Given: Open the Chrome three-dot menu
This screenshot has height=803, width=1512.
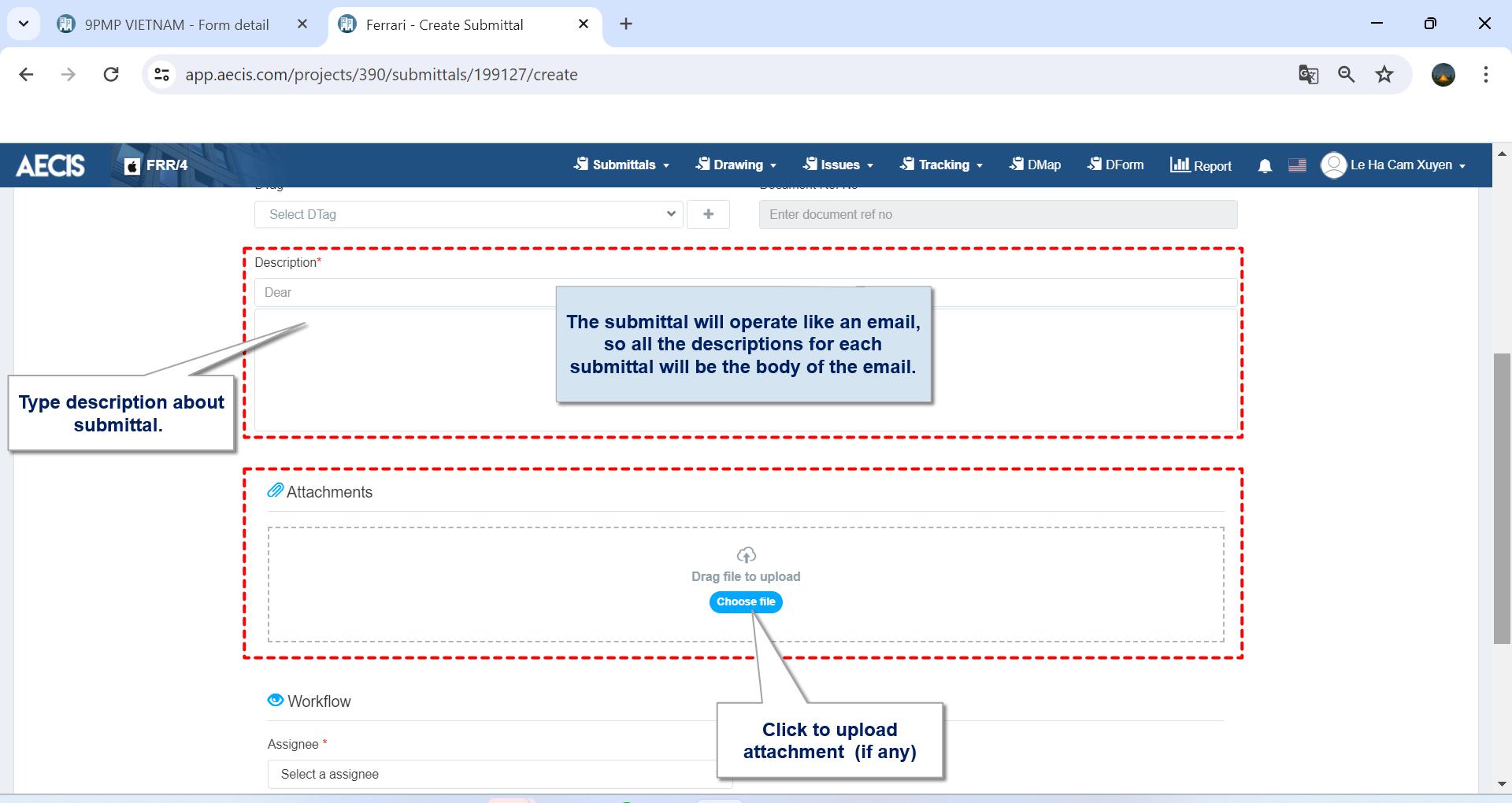Looking at the screenshot, I should [1486, 75].
